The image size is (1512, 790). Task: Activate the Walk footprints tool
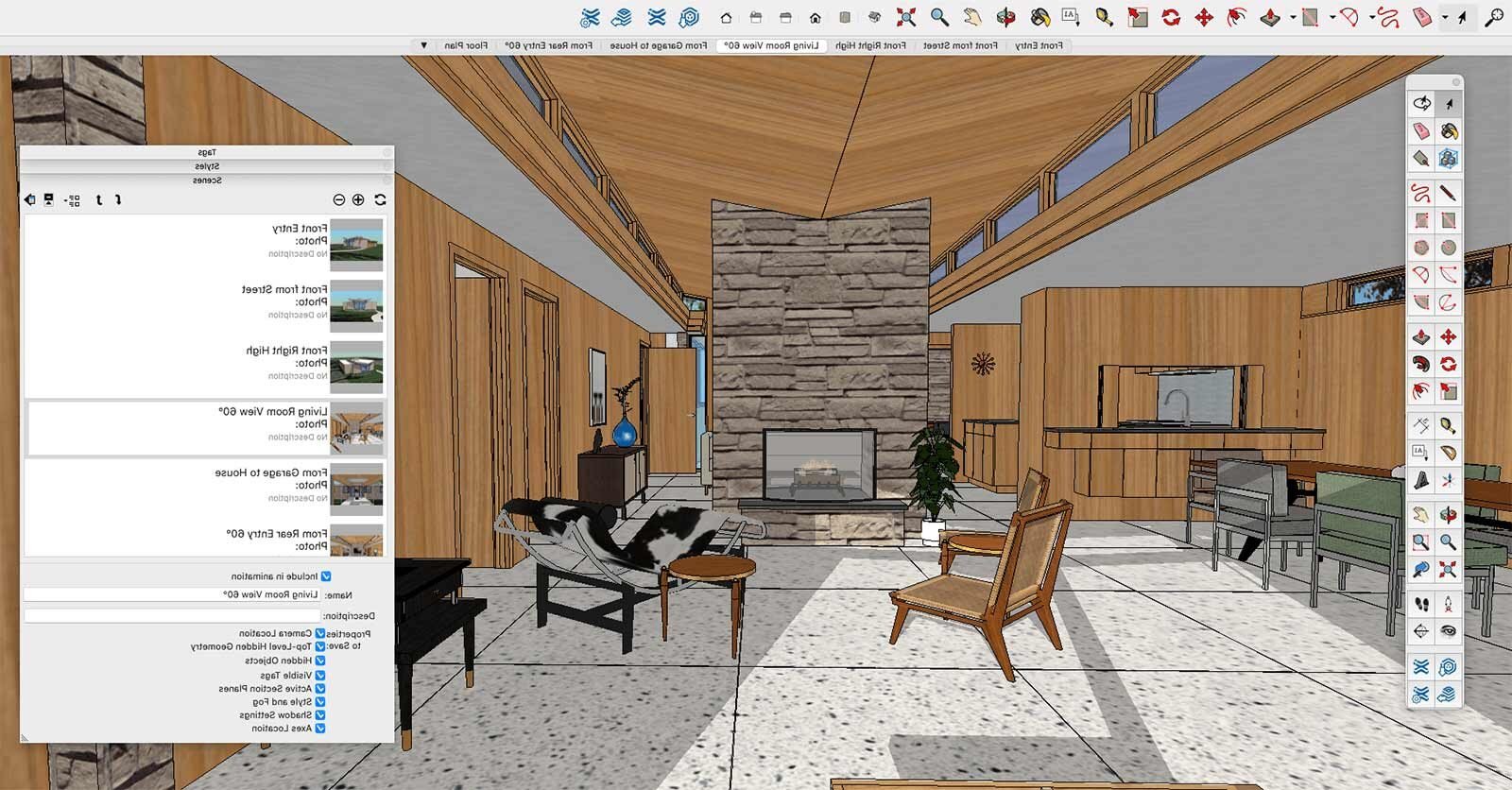1420,604
